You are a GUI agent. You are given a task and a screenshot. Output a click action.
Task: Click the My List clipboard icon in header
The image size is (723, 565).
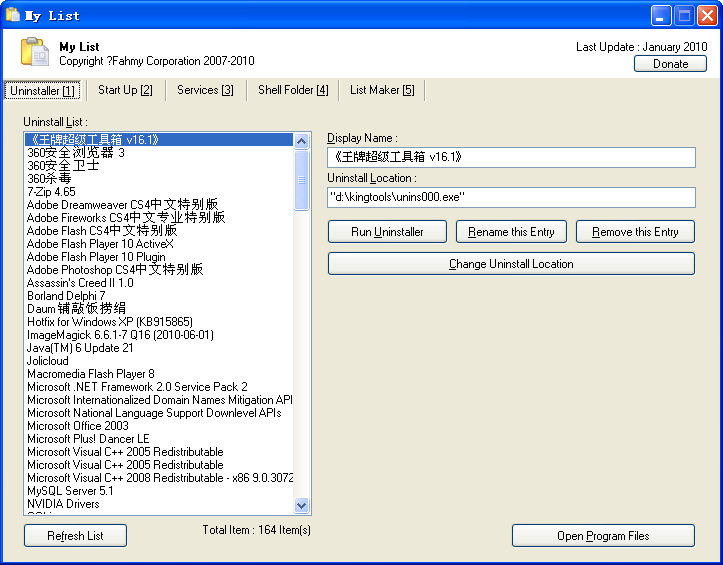[x=35, y=53]
